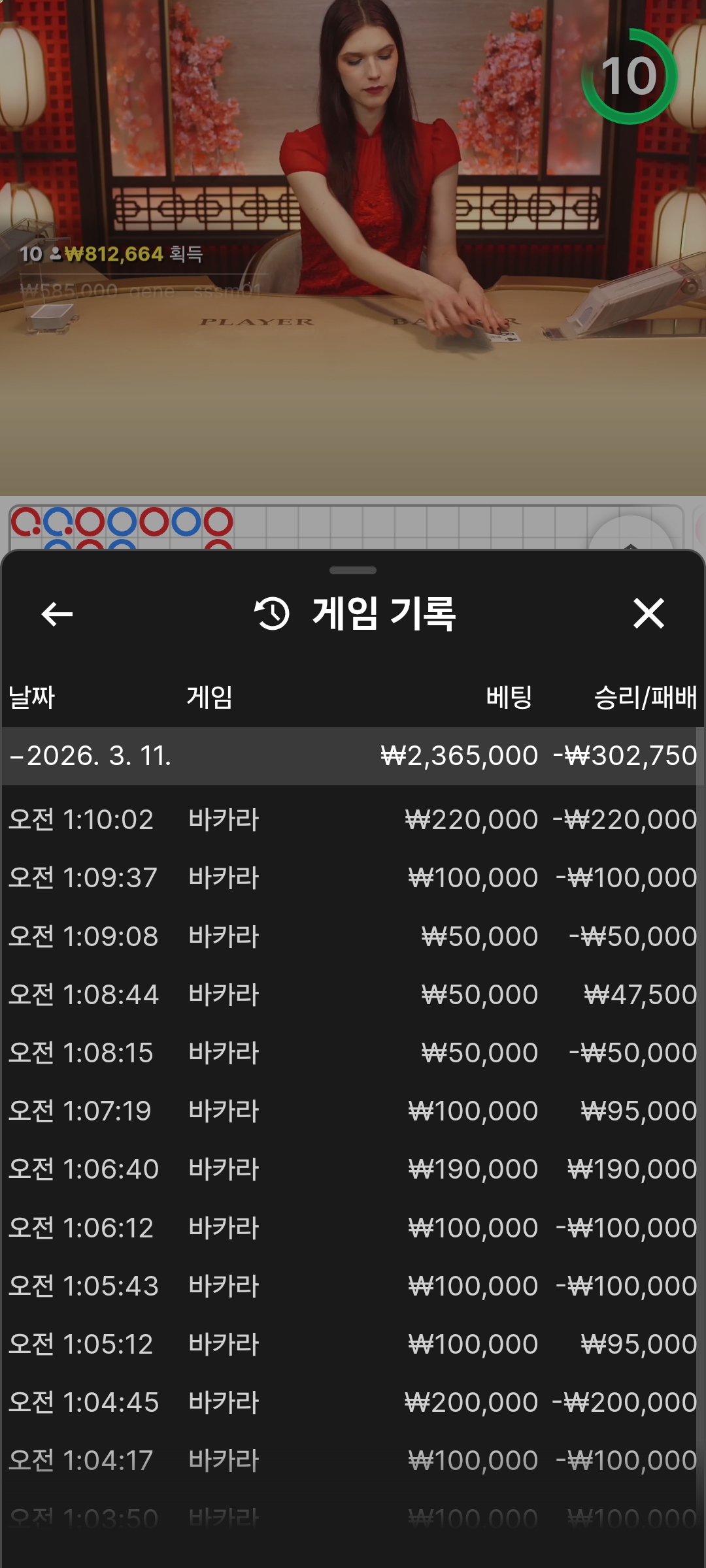
Task: Open the 오전 1:10:02 baccarat record
Action: point(353,820)
